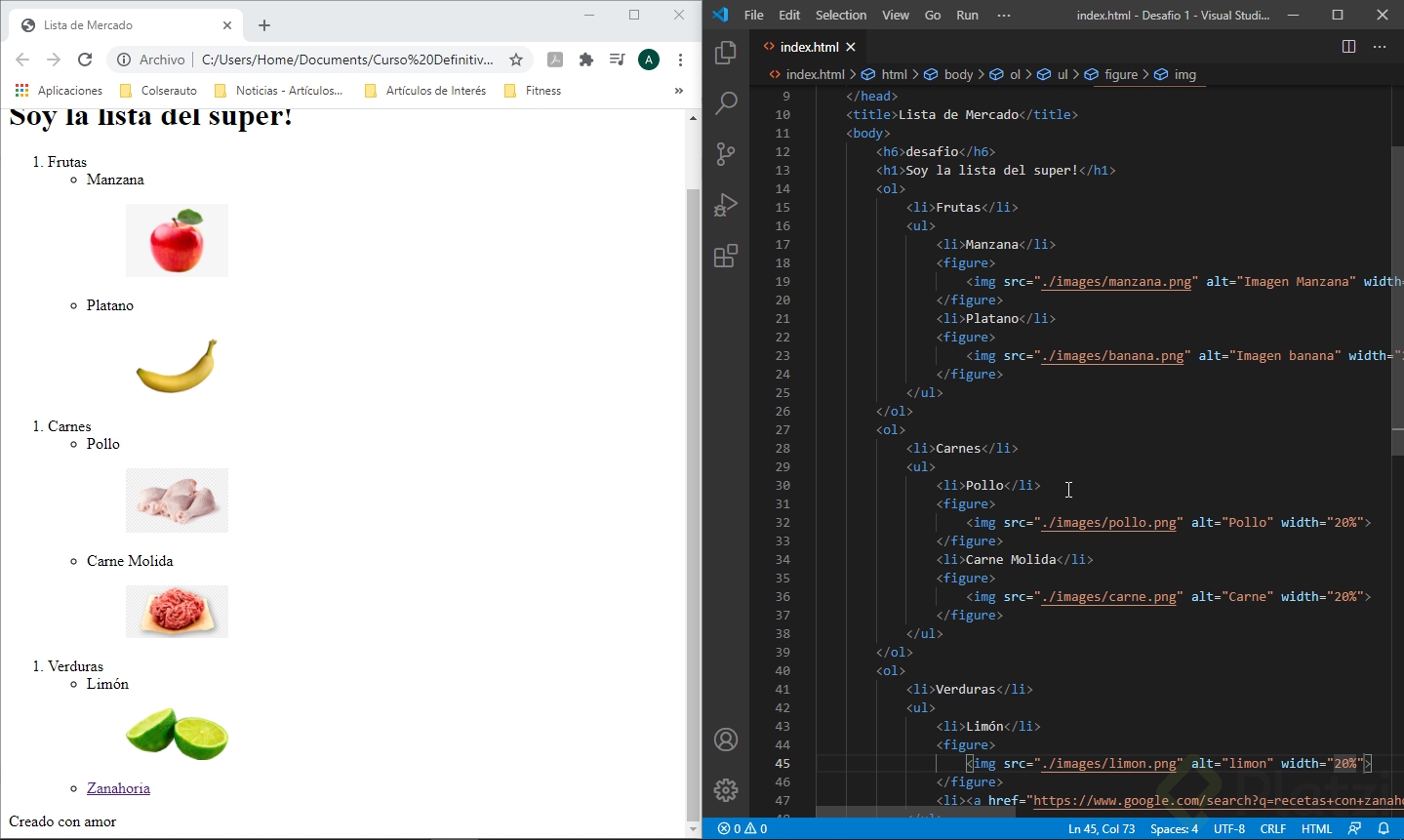Reload the Chrome page
The image size is (1404, 840).
[85, 60]
